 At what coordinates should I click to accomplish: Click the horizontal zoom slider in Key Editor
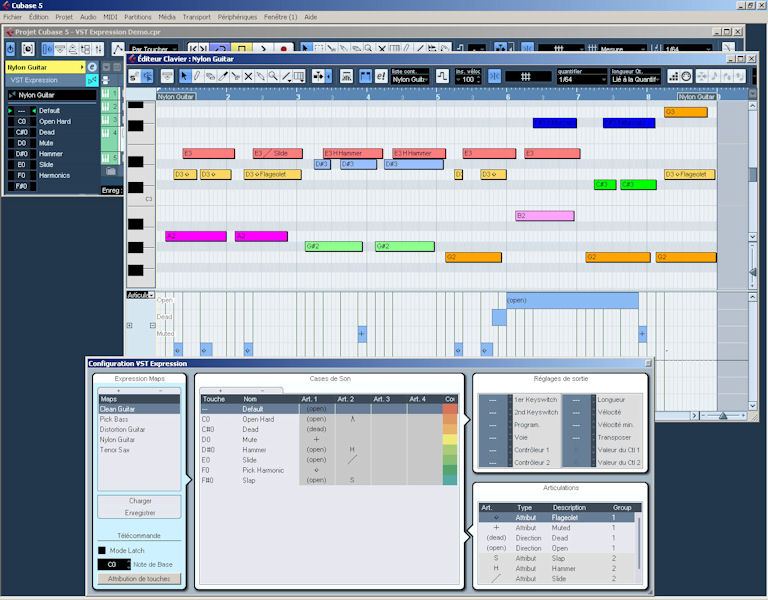coord(723,416)
